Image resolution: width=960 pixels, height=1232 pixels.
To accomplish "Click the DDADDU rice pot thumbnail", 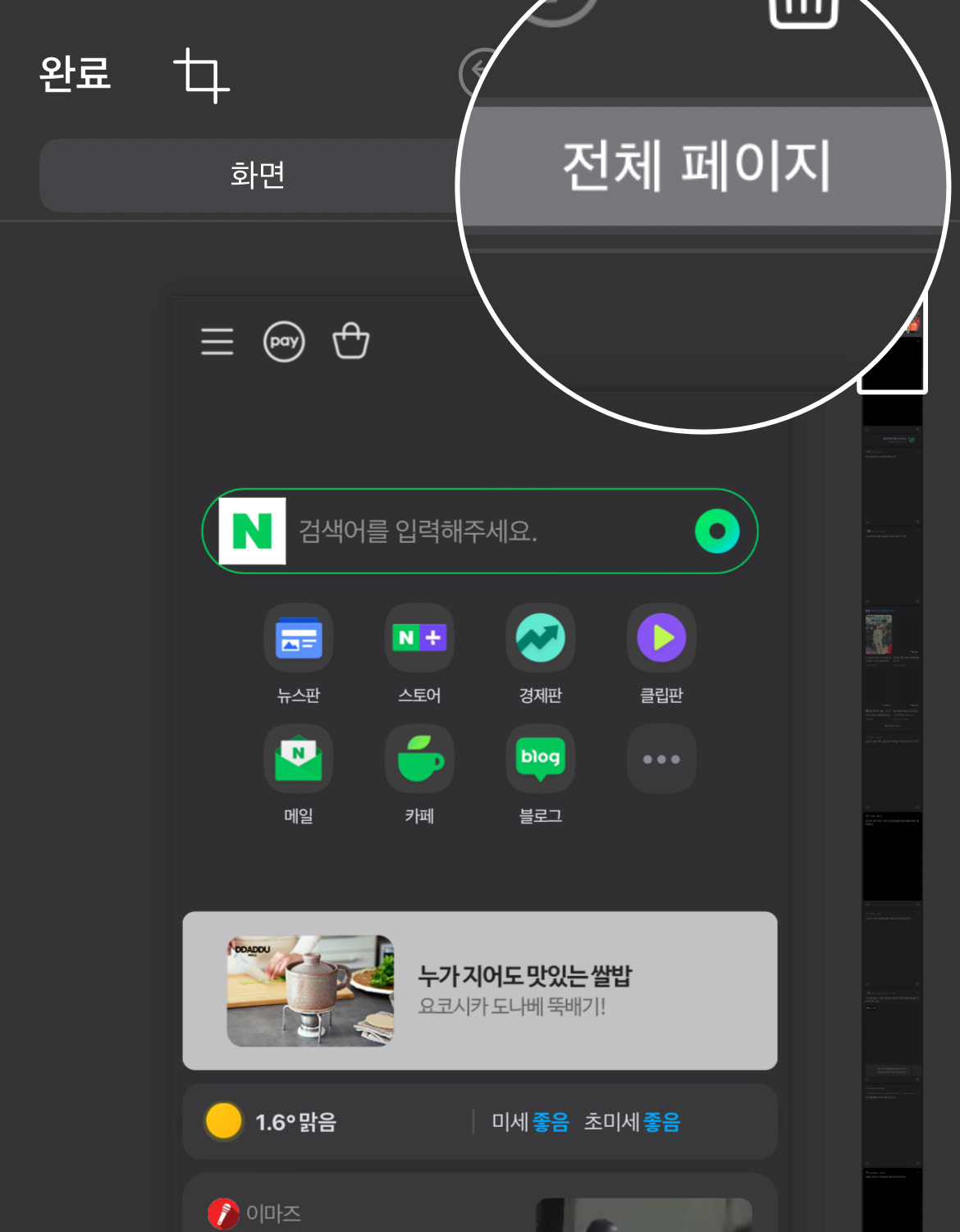I will coord(310,991).
